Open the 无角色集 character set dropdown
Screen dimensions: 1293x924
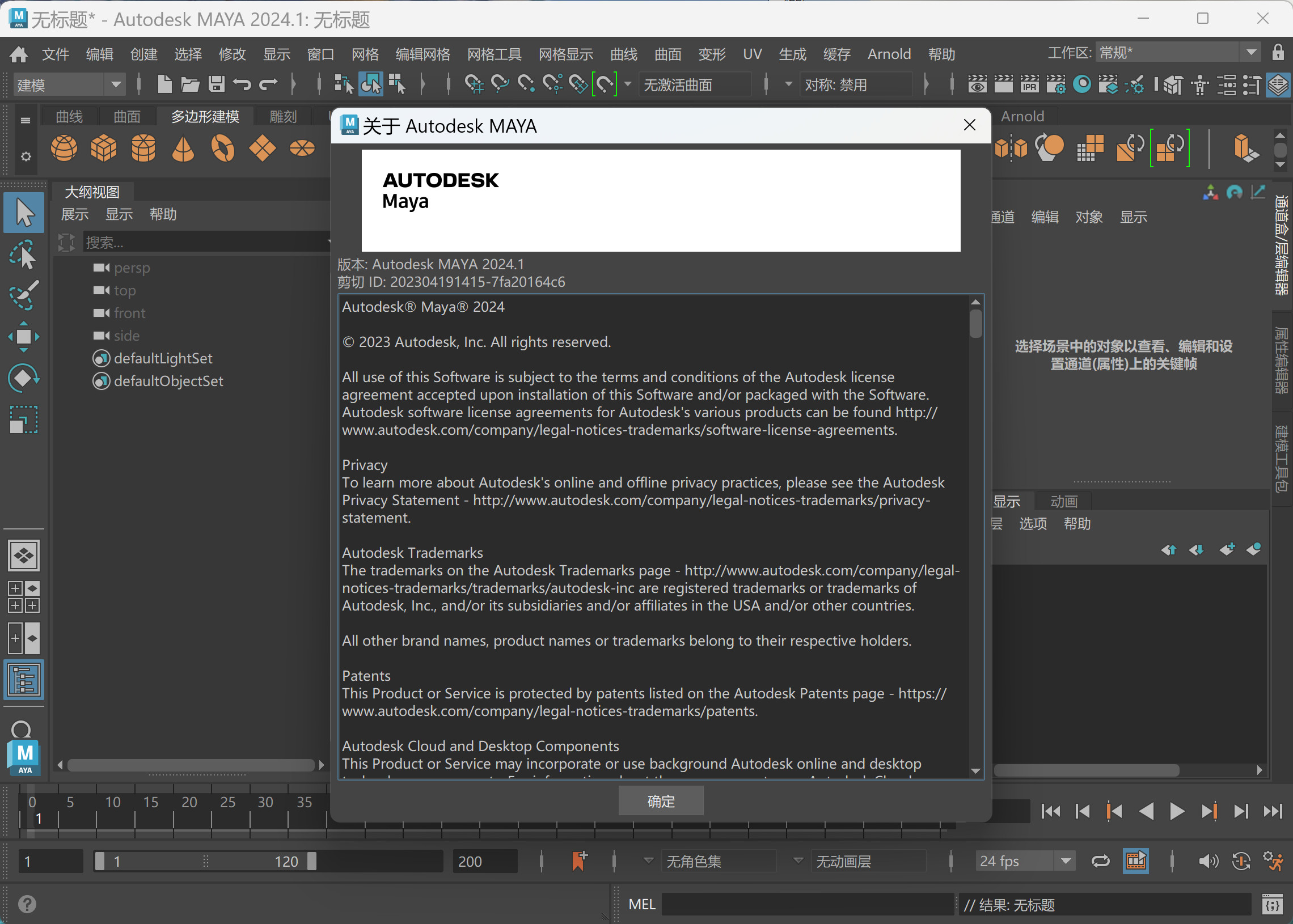coord(719,861)
